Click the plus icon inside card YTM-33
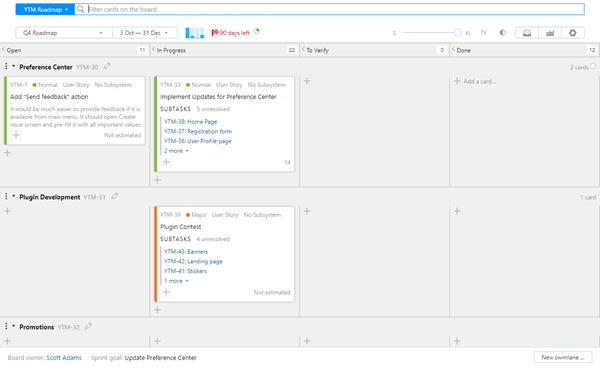The height and width of the screenshot is (374, 600). coord(166,162)
